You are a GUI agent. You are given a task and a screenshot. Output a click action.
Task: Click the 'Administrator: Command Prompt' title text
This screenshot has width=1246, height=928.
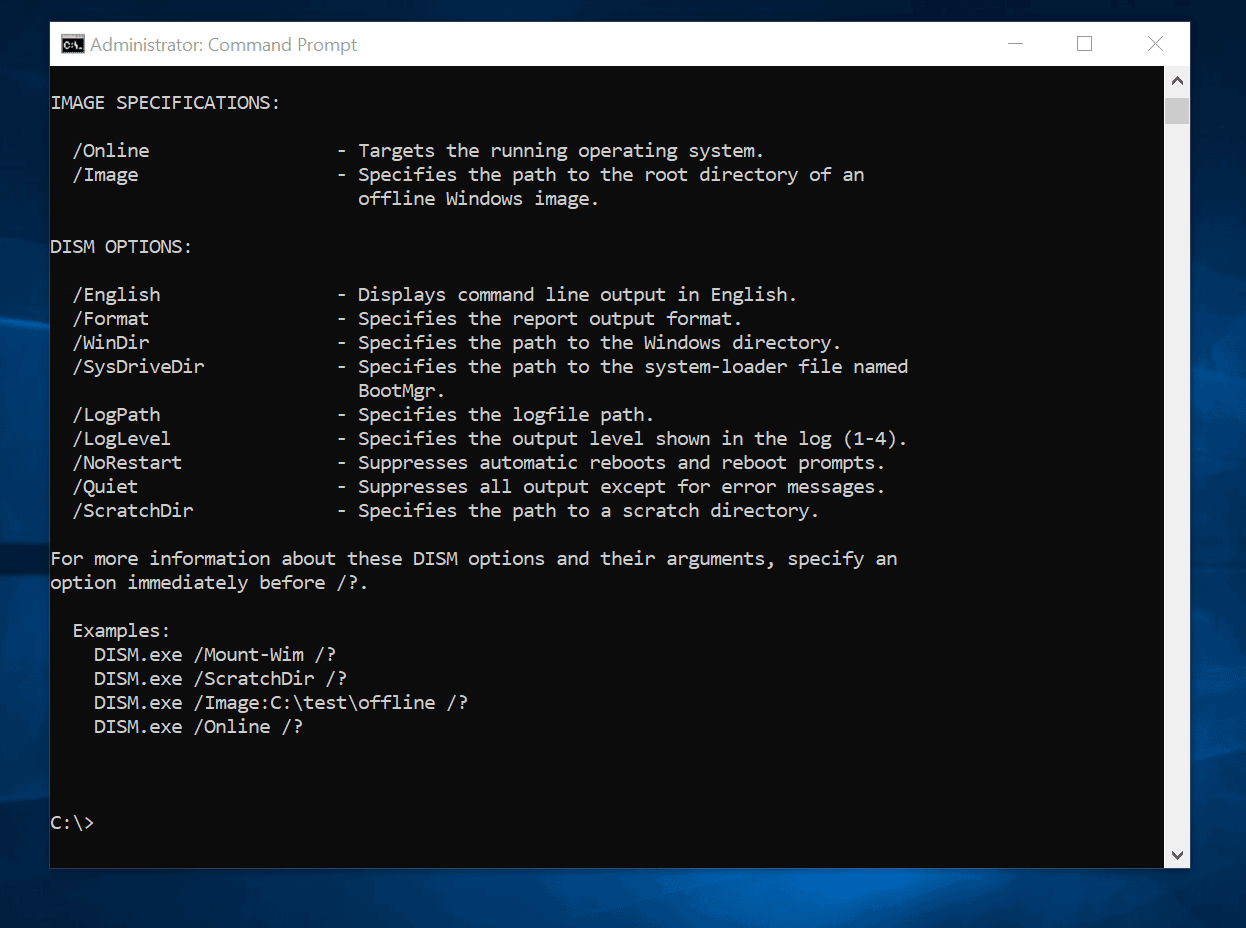223,45
